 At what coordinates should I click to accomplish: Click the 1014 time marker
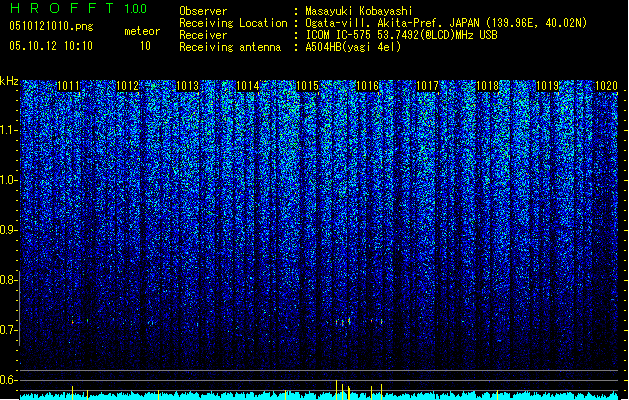tap(248, 86)
